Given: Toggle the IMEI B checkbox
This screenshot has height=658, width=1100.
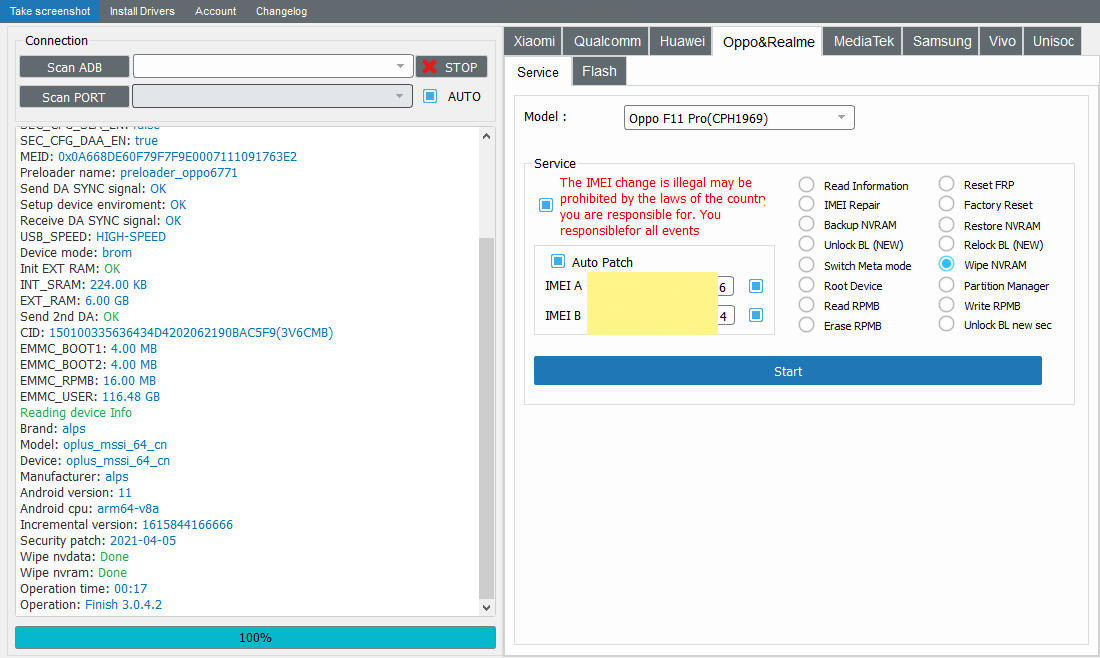Looking at the screenshot, I should coord(756,314).
